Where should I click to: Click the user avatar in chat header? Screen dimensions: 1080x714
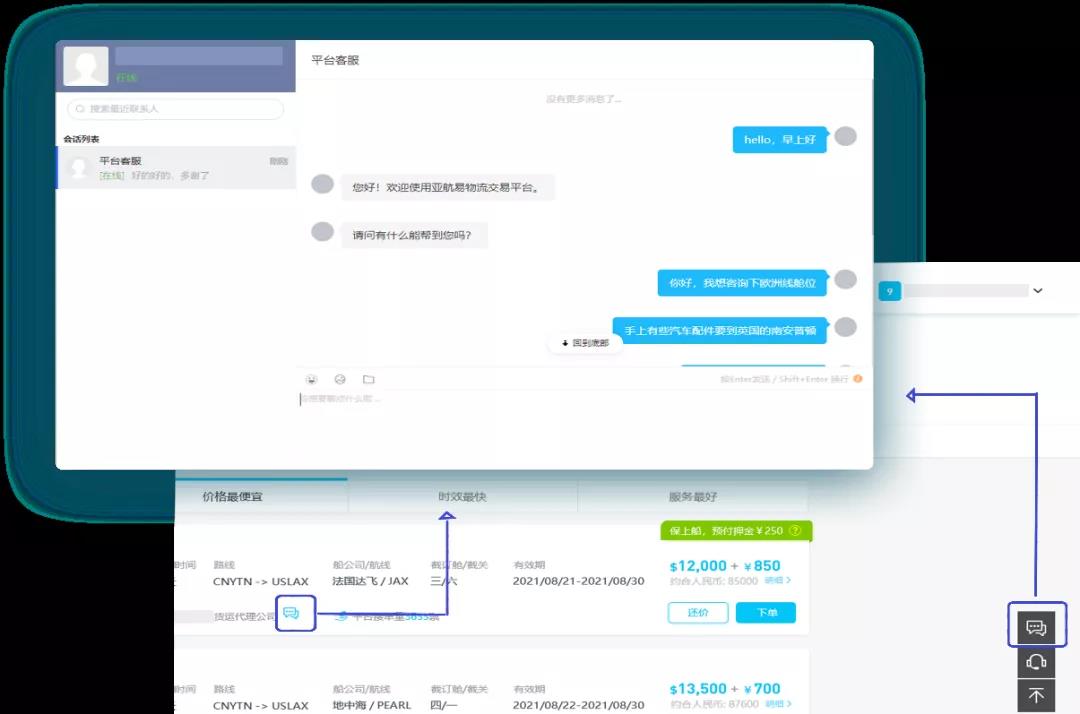click(x=85, y=66)
